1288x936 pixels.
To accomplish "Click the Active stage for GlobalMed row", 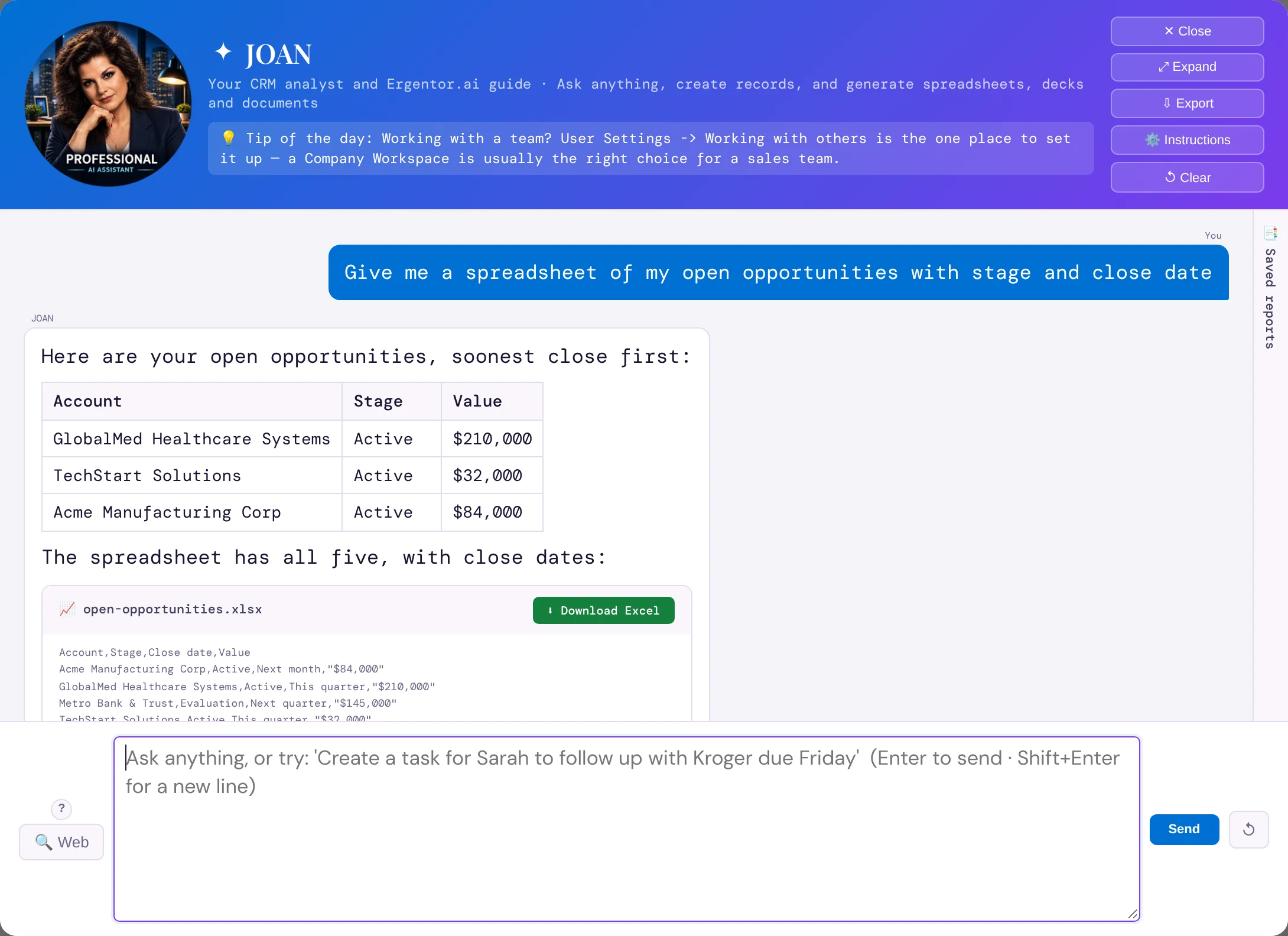I will [391, 439].
